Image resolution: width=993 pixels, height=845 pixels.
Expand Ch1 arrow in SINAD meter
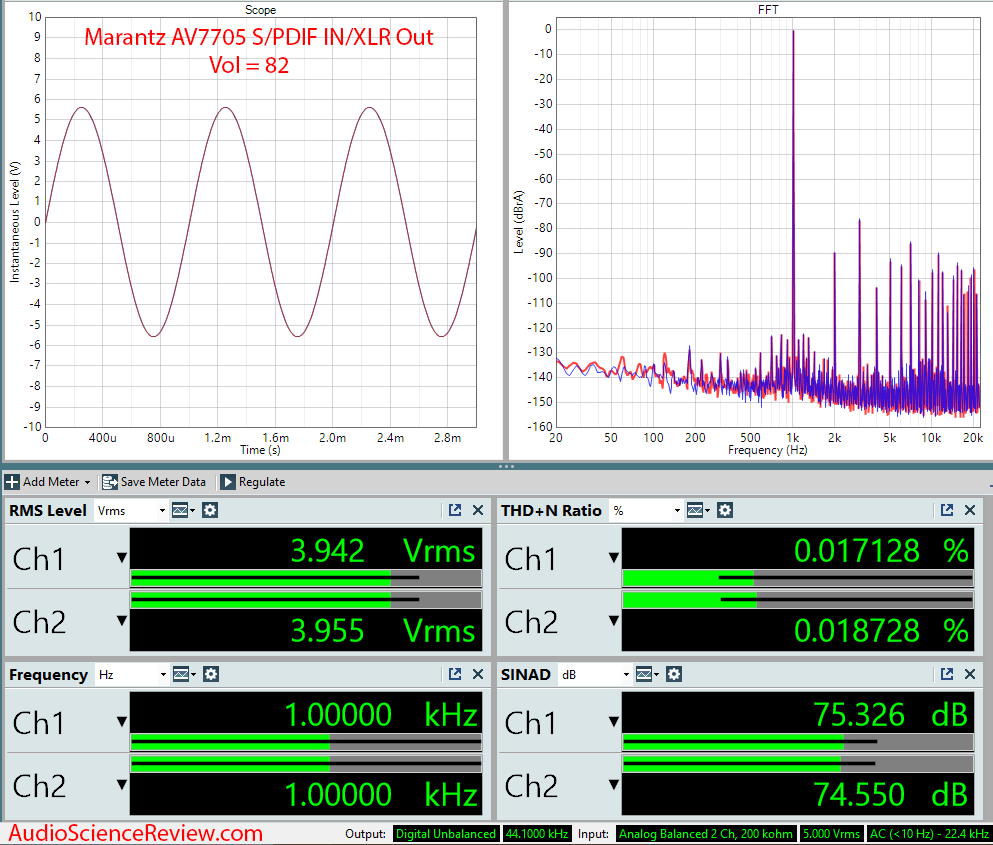(614, 723)
